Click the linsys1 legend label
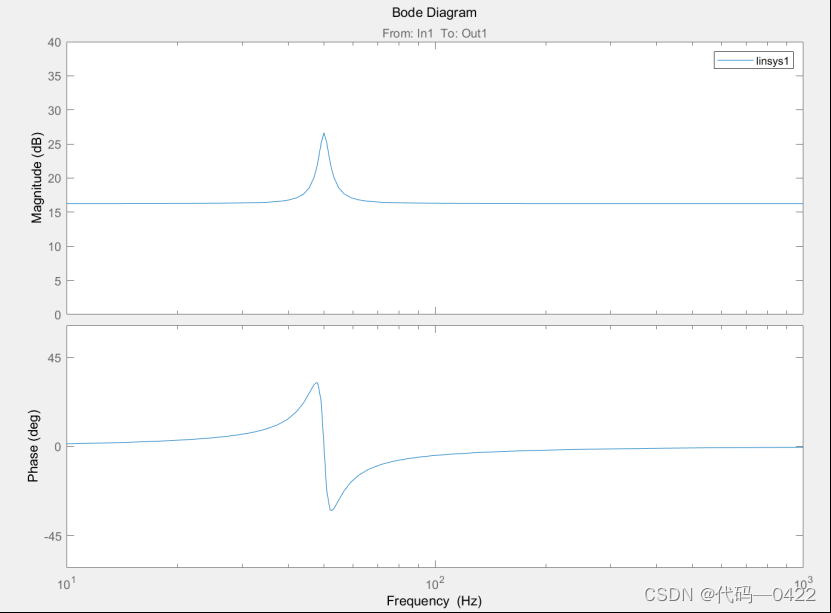The width and height of the screenshot is (831, 613). (x=773, y=61)
